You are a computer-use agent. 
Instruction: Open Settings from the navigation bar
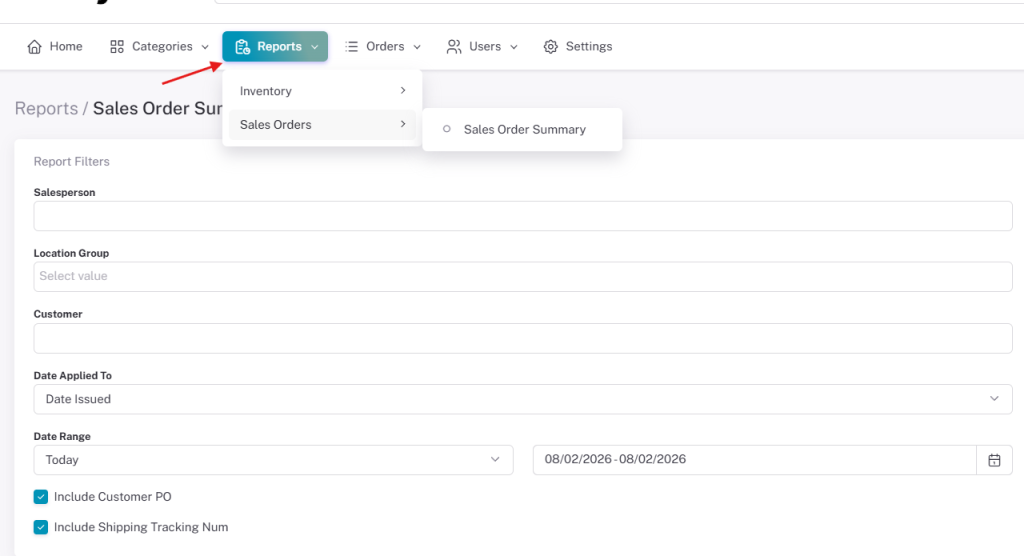(577, 46)
